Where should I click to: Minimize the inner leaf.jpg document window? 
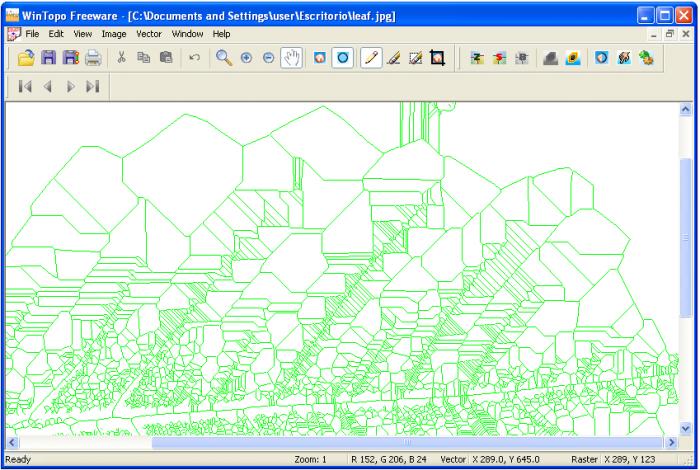[654, 34]
